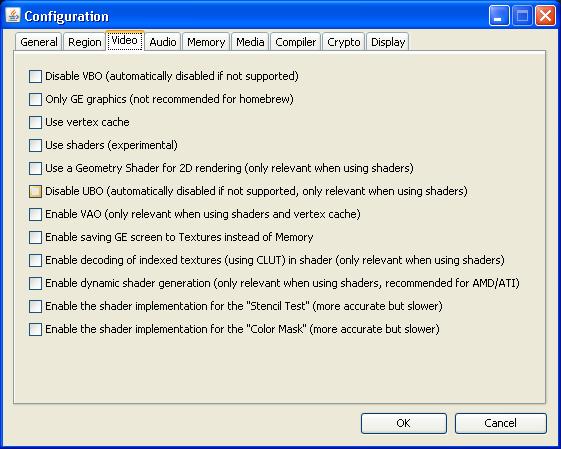Switch to the General tab
The height and width of the screenshot is (449, 561).
[39, 42]
